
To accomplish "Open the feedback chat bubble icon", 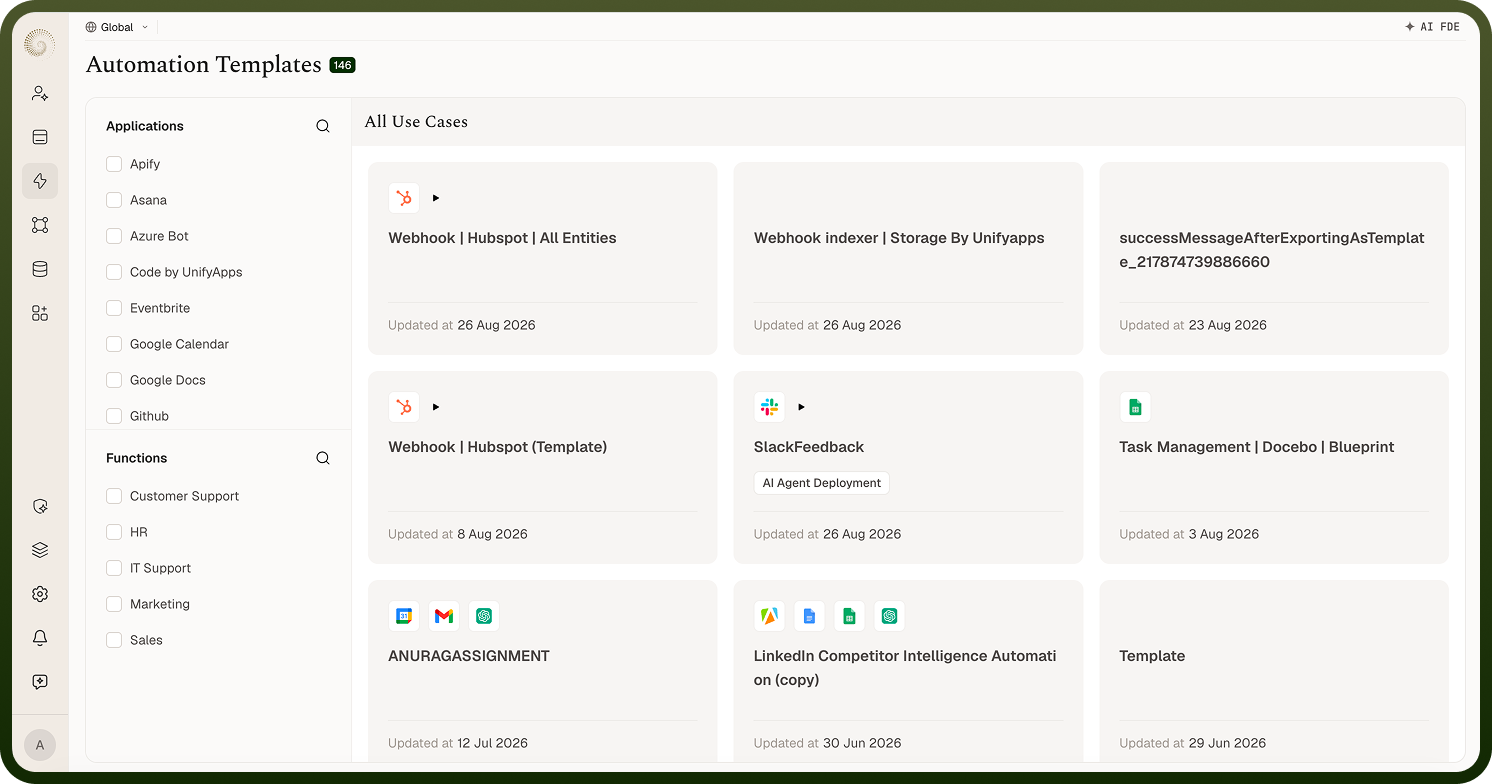I will [40, 682].
